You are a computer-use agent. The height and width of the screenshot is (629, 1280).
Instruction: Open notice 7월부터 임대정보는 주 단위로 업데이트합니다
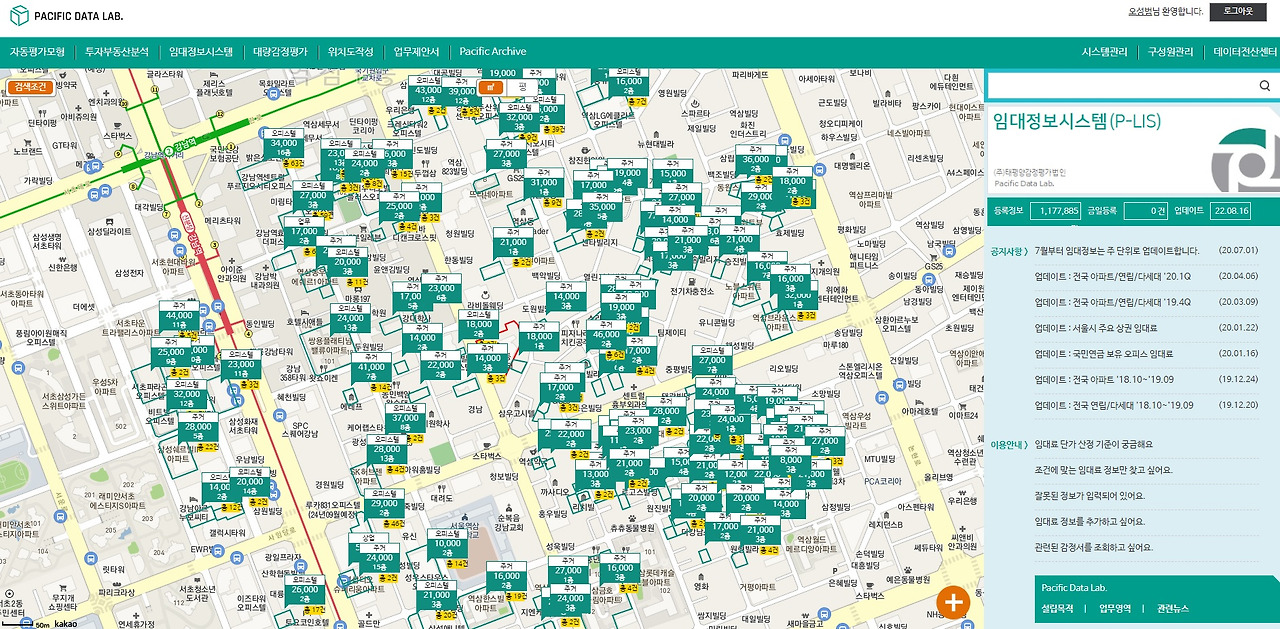[1116, 251]
